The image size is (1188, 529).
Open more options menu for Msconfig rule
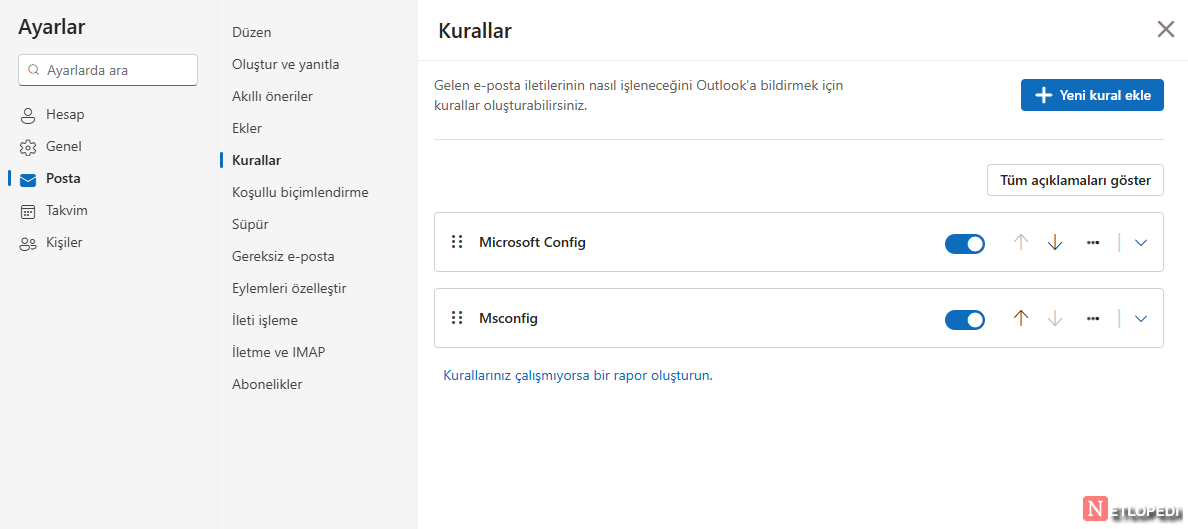point(1093,318)
